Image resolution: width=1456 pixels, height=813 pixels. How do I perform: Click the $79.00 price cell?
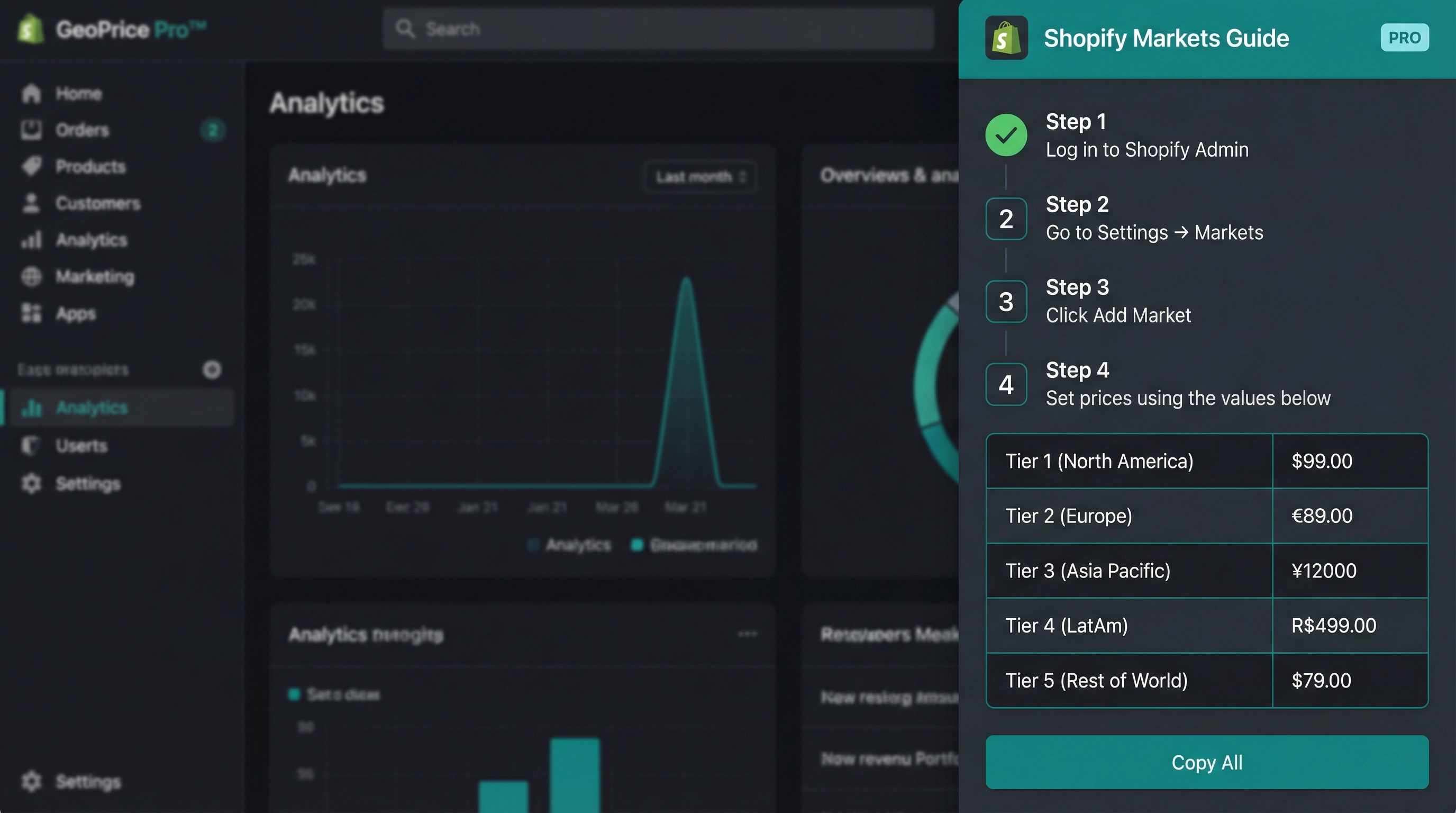coord(1350,681)
